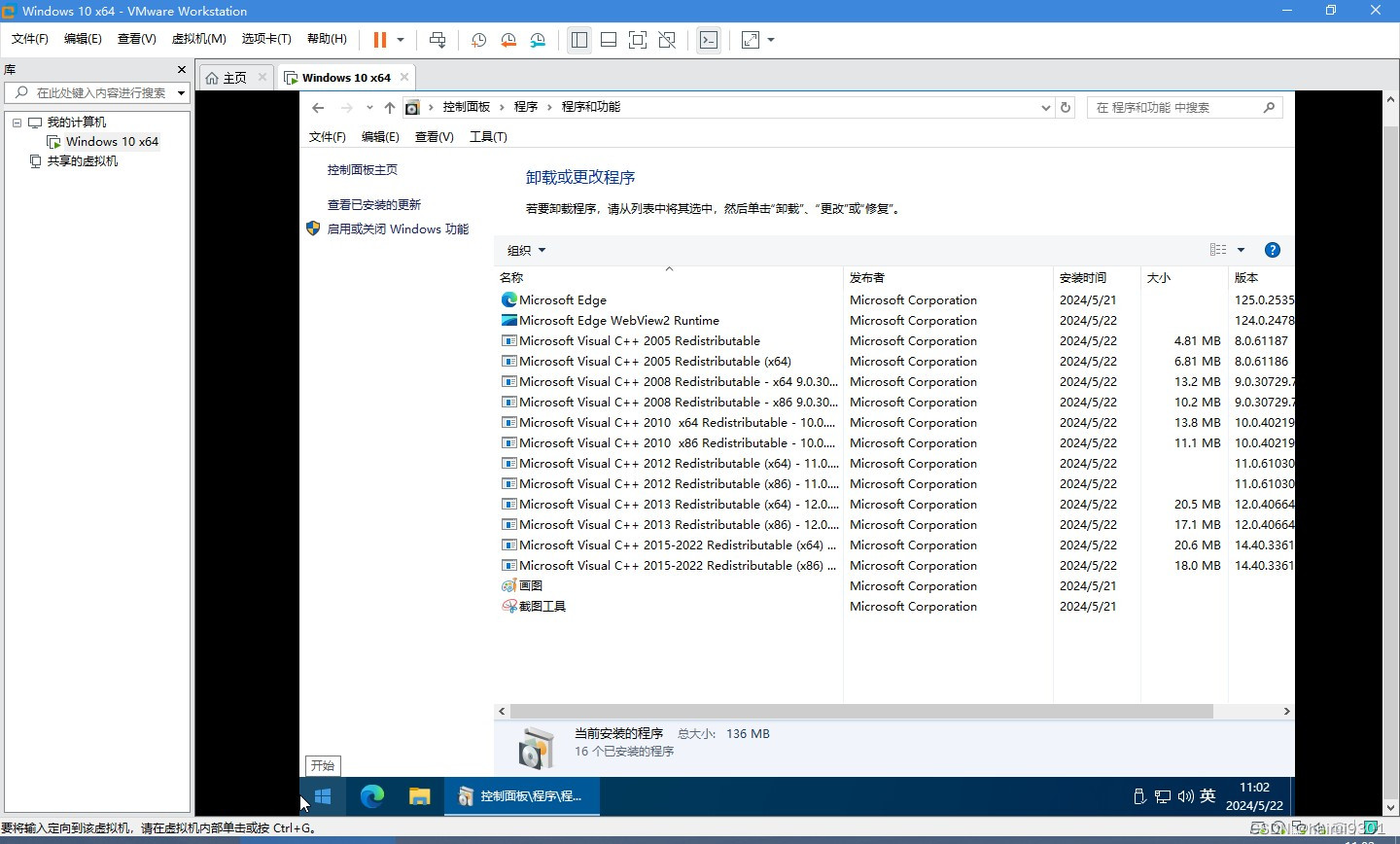Screen dimensions: 1400x844
Task: Close the 库 library panel
Action: point(181,69)
